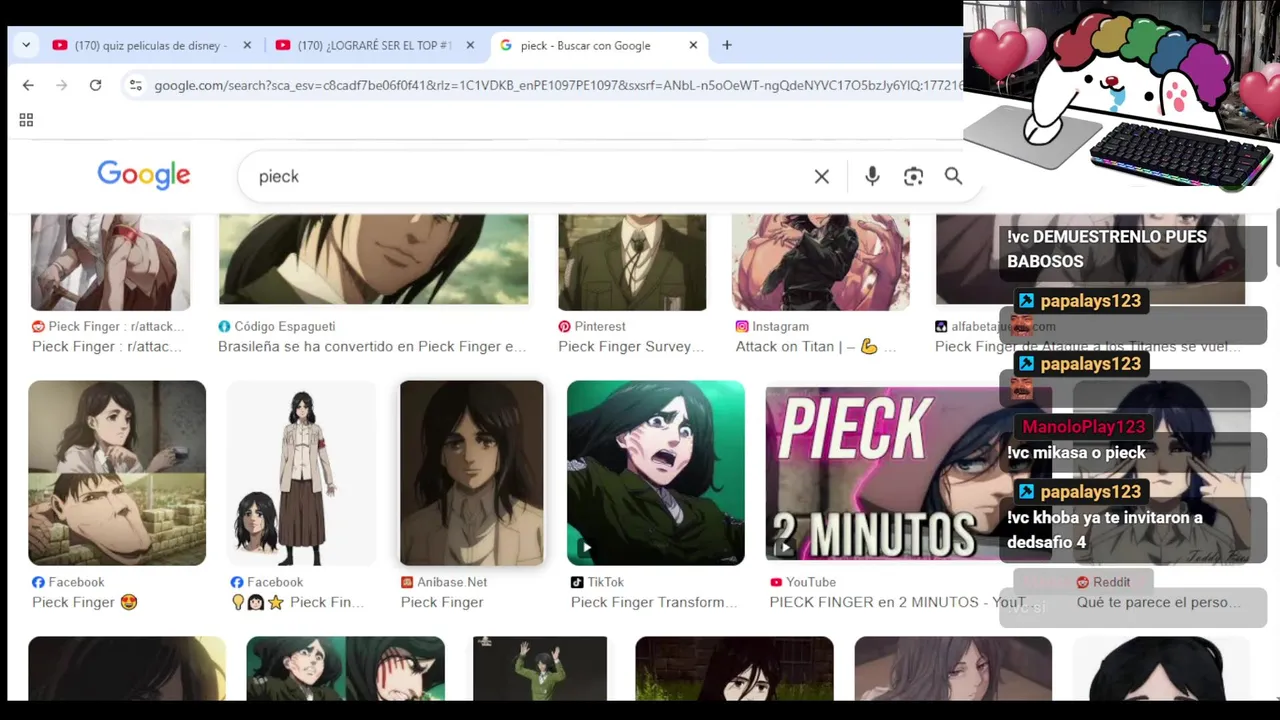
Task: Open the Pinterest source link
Action: (592, 326)
